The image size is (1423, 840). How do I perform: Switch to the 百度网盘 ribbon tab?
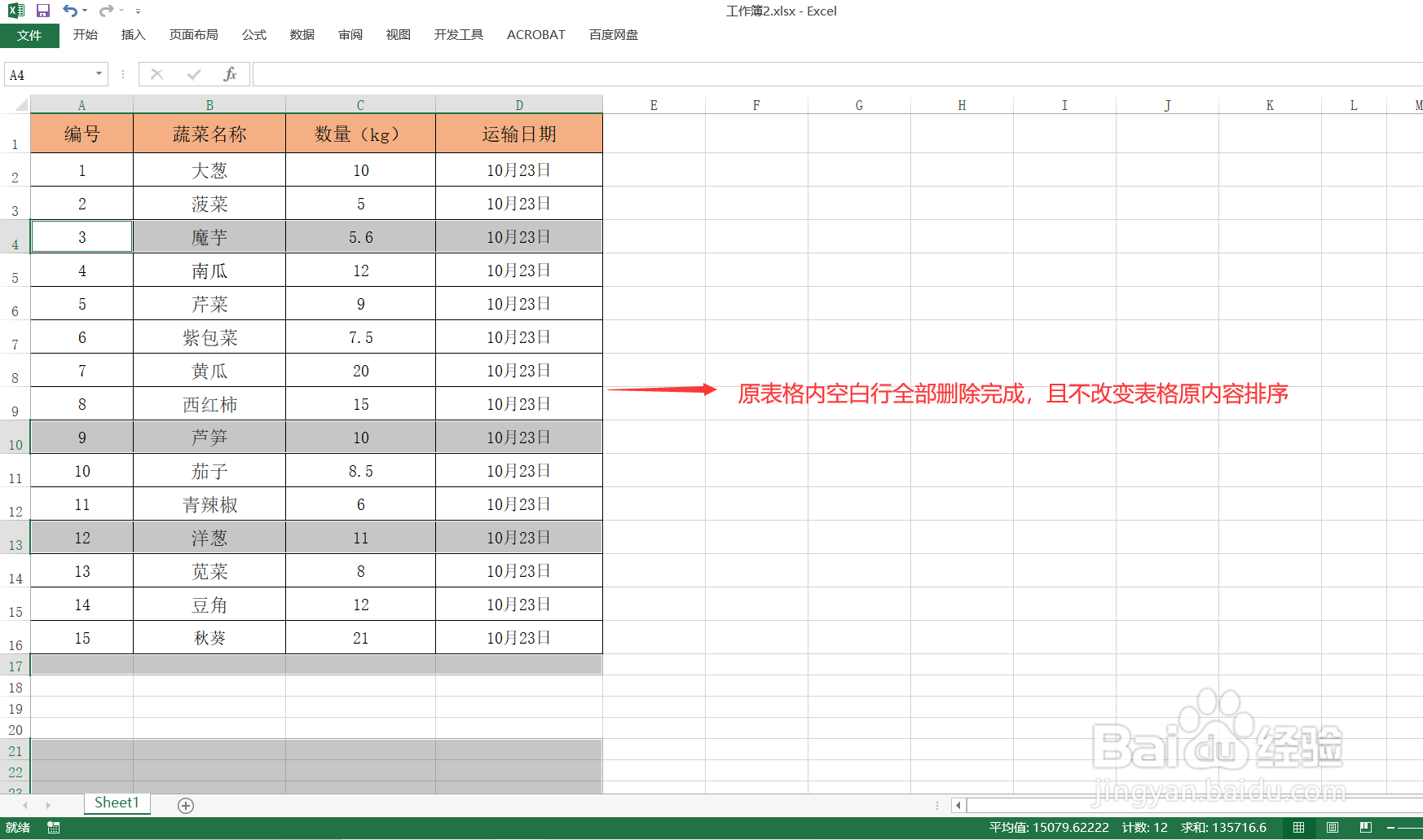pyautogui.click(x=614, y=34)
